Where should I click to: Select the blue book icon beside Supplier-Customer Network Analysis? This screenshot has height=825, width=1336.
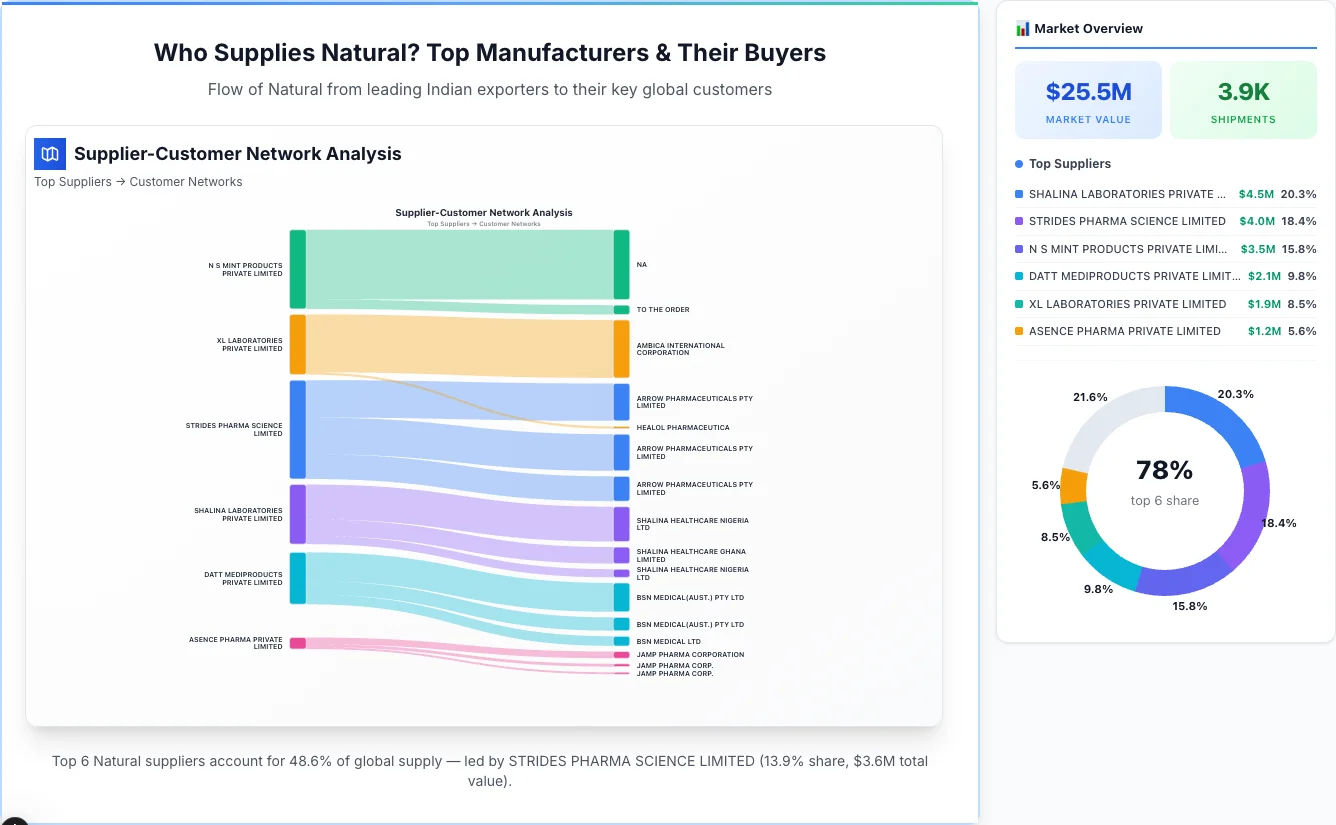(49, 154)
